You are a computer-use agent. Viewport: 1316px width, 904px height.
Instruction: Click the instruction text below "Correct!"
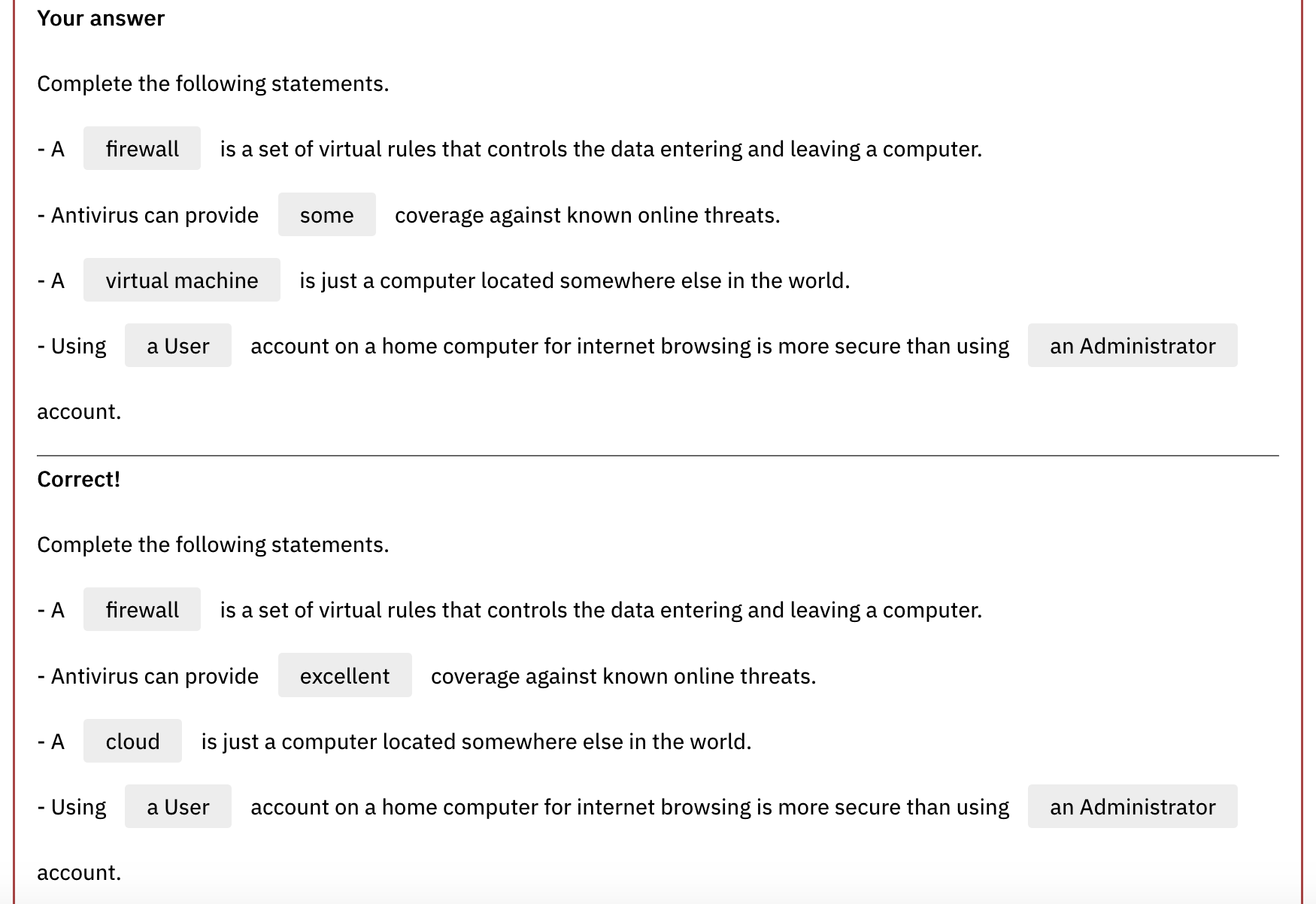(213, 545)
